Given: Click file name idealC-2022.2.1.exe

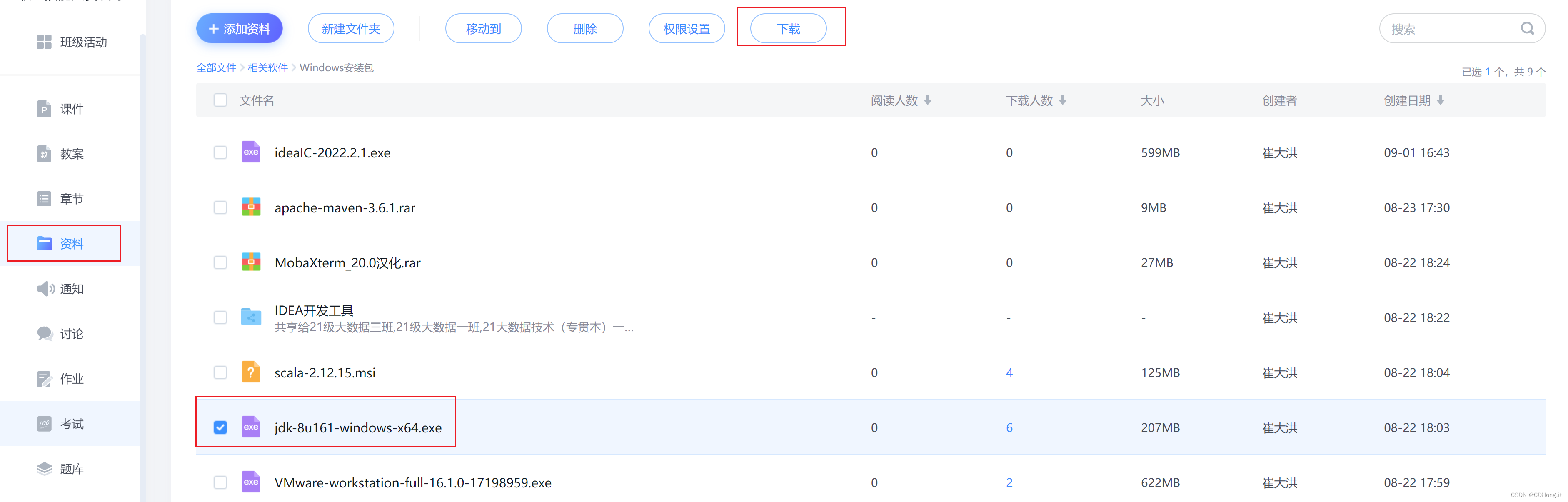Looking at the screenshot, I should (332, 153).
